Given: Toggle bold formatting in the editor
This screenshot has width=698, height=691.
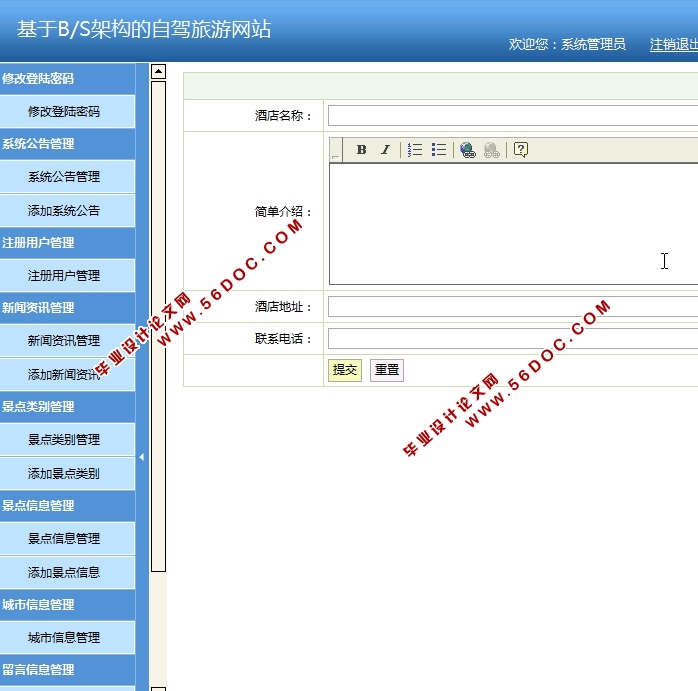Looking at the screenshot, I should click(x=361, y=150).
